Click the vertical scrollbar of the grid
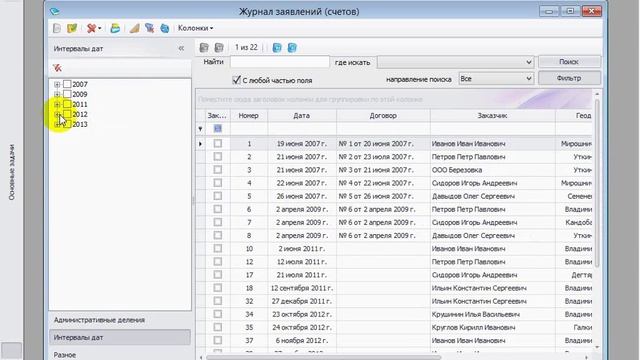The height and width of the screenshot is (360, 640). [x=597, y=184]
